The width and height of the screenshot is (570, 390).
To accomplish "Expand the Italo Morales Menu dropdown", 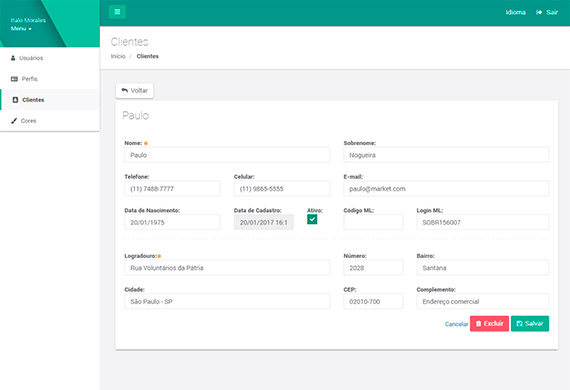I will tap(21, 29).
